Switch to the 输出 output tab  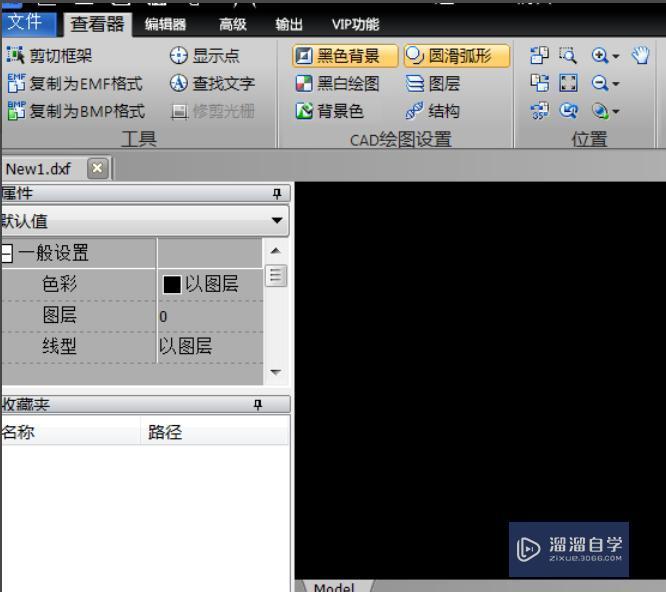pos(289,24)
